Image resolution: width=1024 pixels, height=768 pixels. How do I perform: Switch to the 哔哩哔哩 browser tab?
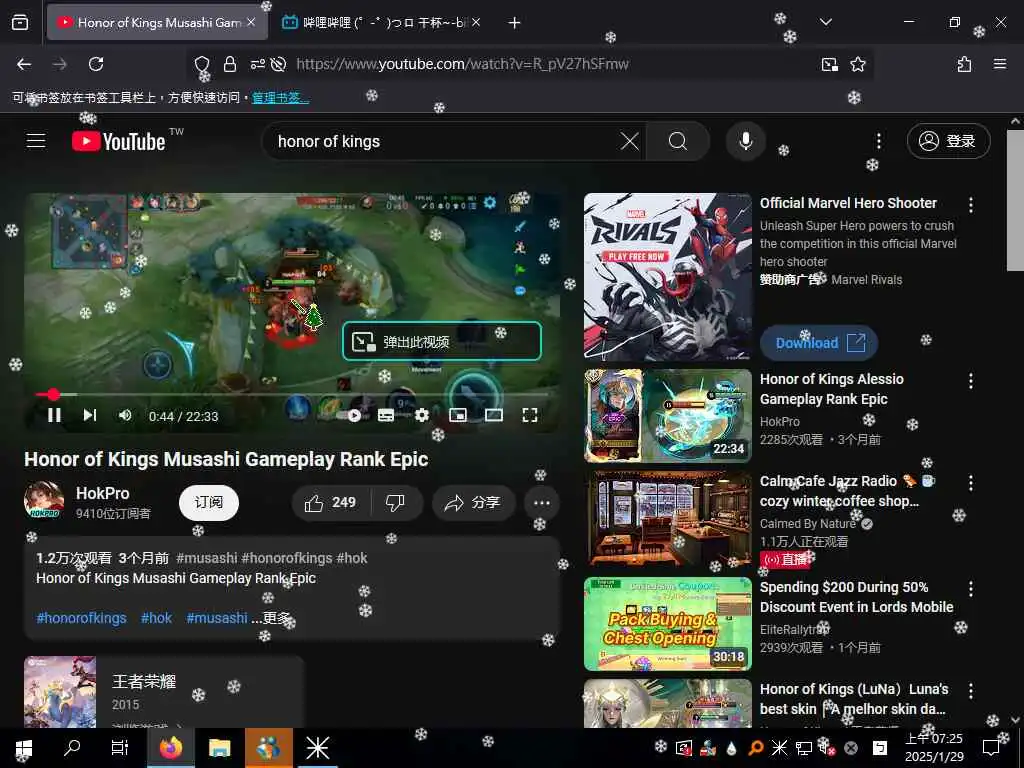(380, 22)
